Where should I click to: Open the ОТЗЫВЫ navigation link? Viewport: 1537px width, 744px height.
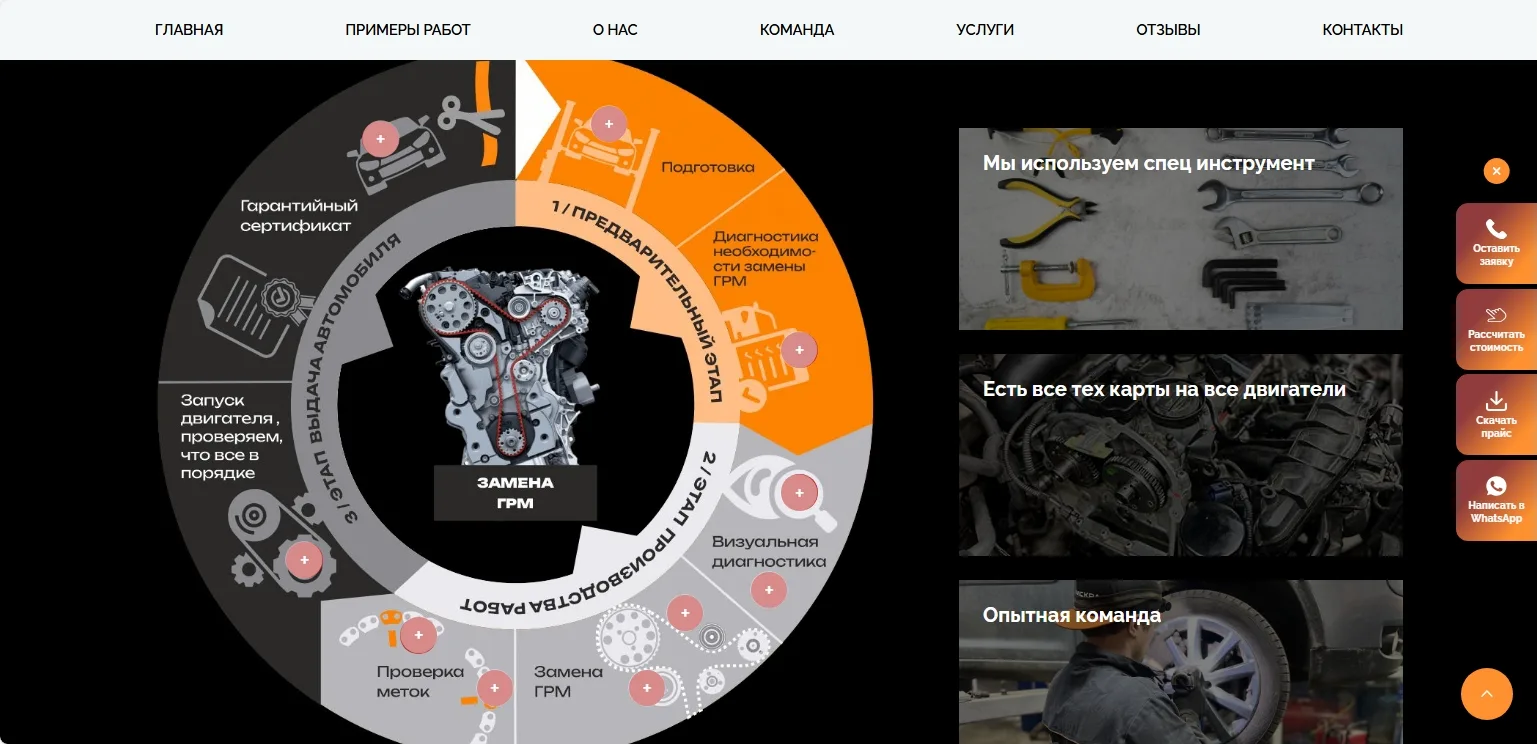coord(1168,30)
